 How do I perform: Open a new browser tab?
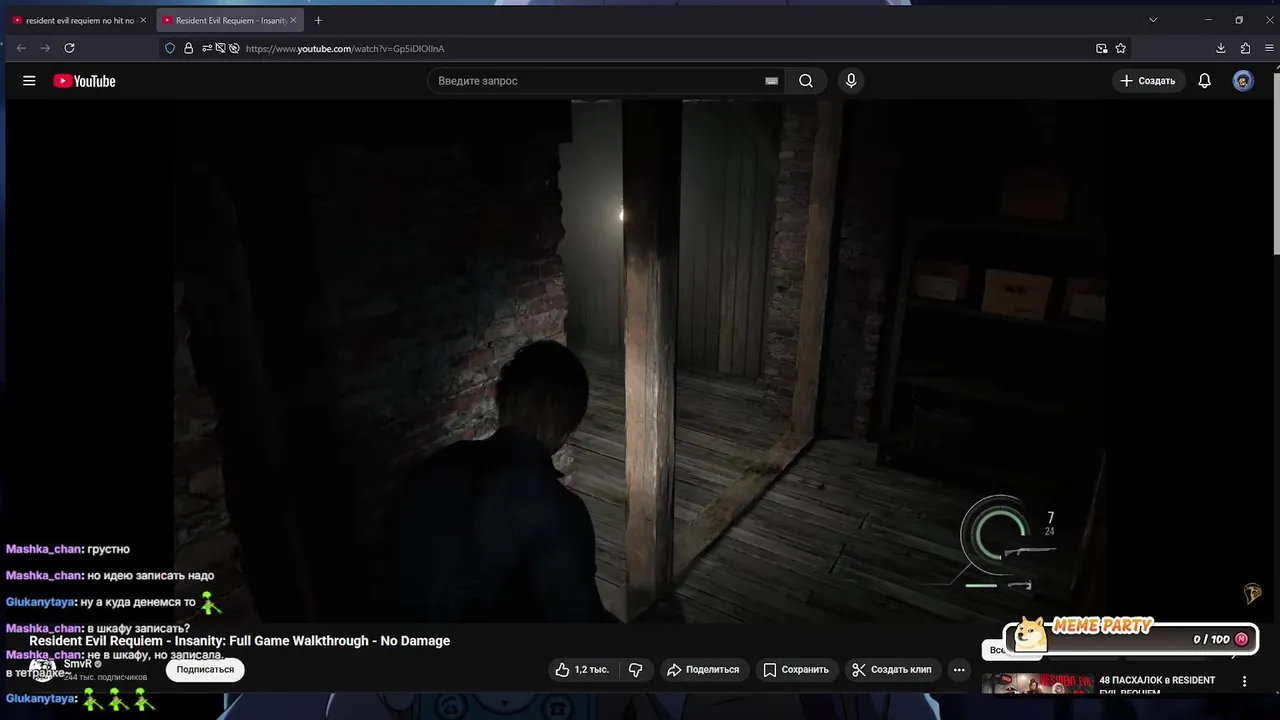[x=318, y=20]
